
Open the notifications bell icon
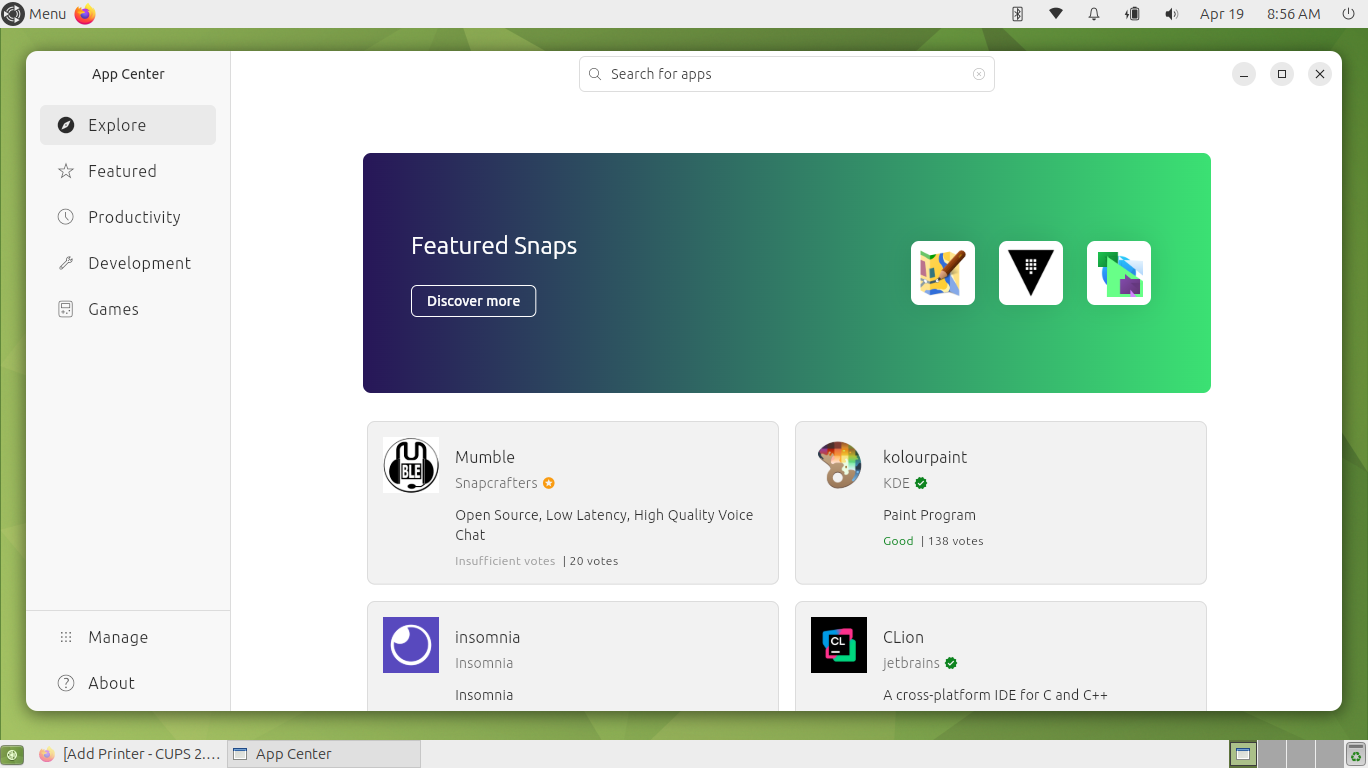point(1094,14)
